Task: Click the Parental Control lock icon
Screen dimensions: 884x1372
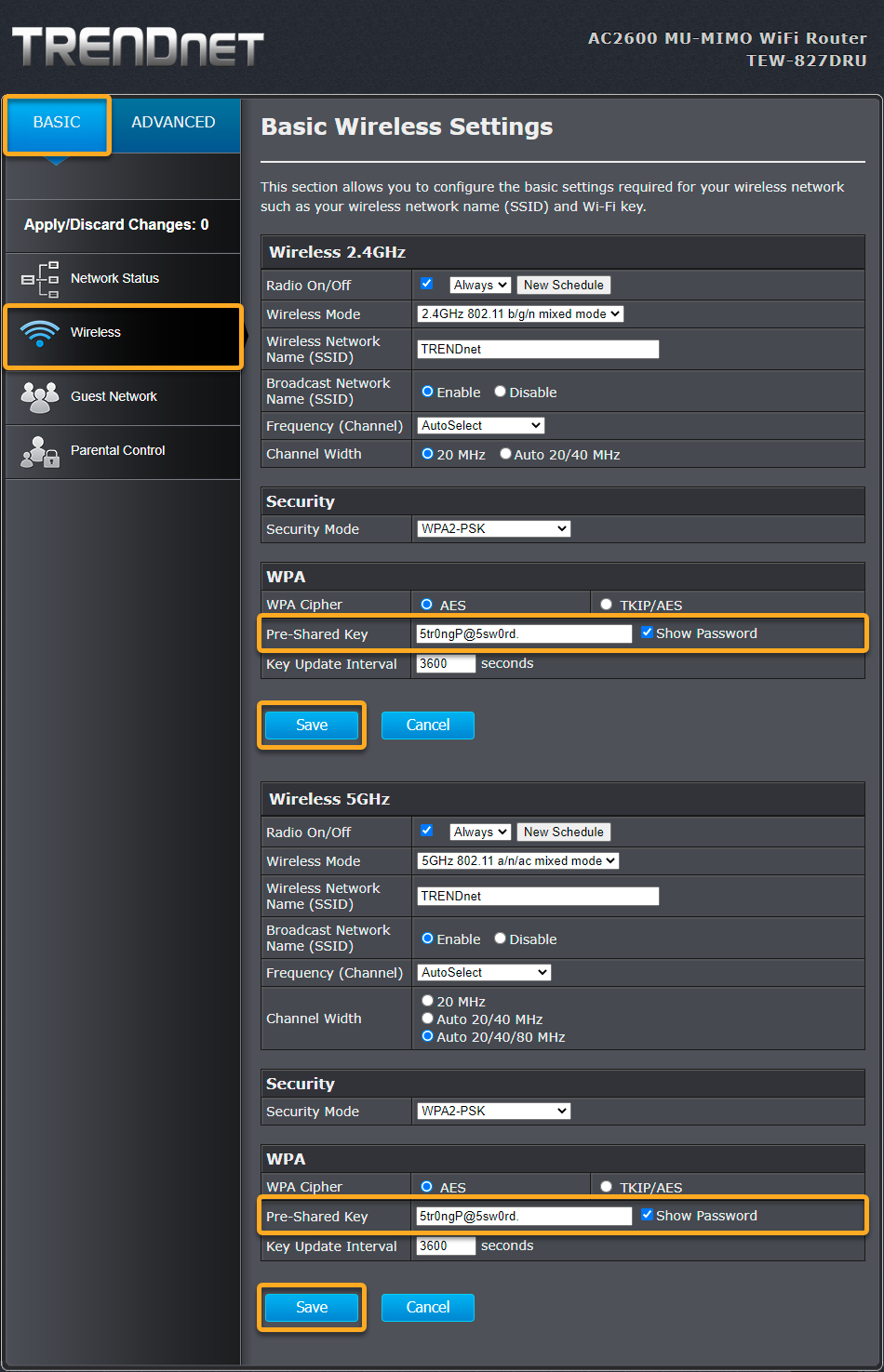Action: click(x=40, y=451)
